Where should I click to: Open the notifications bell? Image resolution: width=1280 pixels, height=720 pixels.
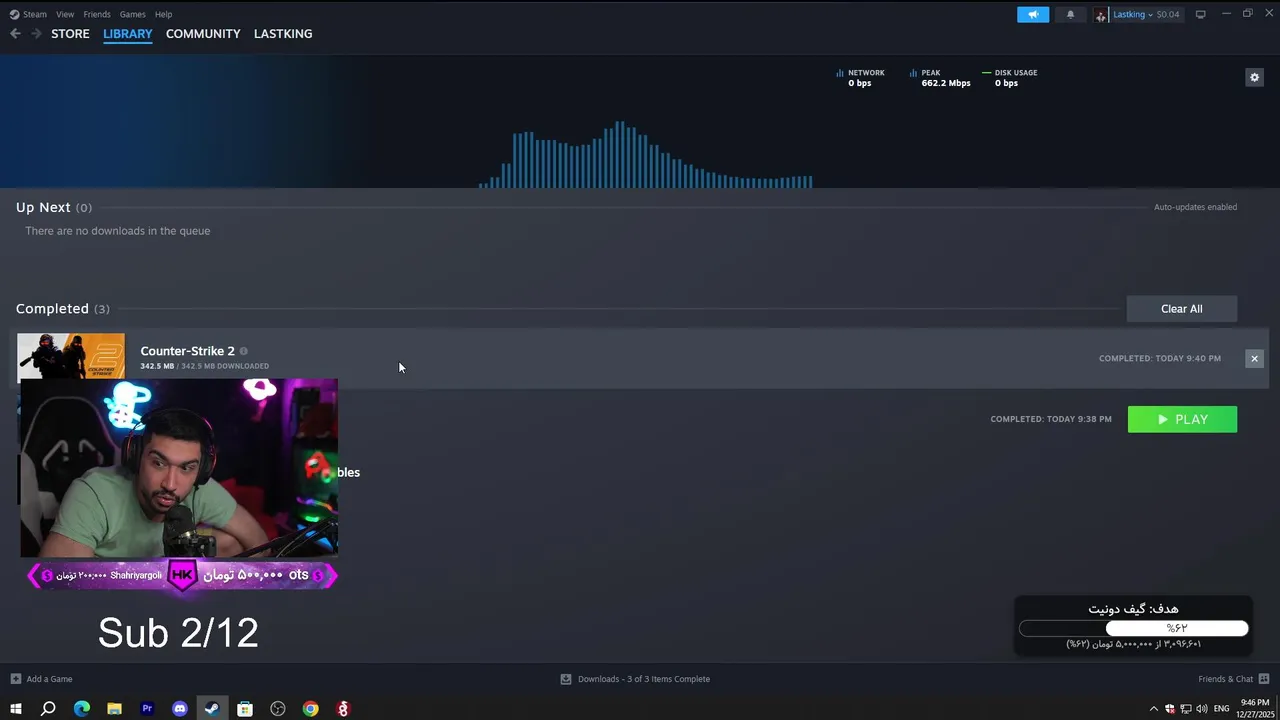coord(1071,14)
